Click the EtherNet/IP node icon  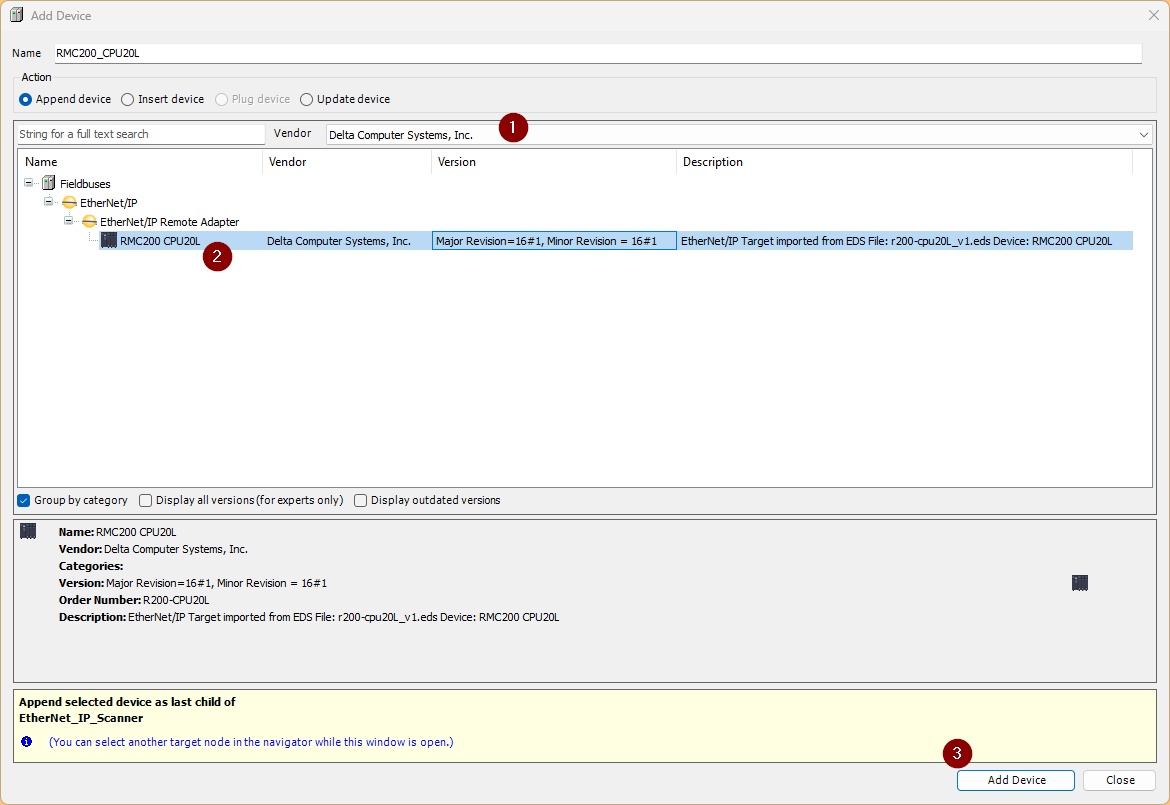click(x=69, y=203)
